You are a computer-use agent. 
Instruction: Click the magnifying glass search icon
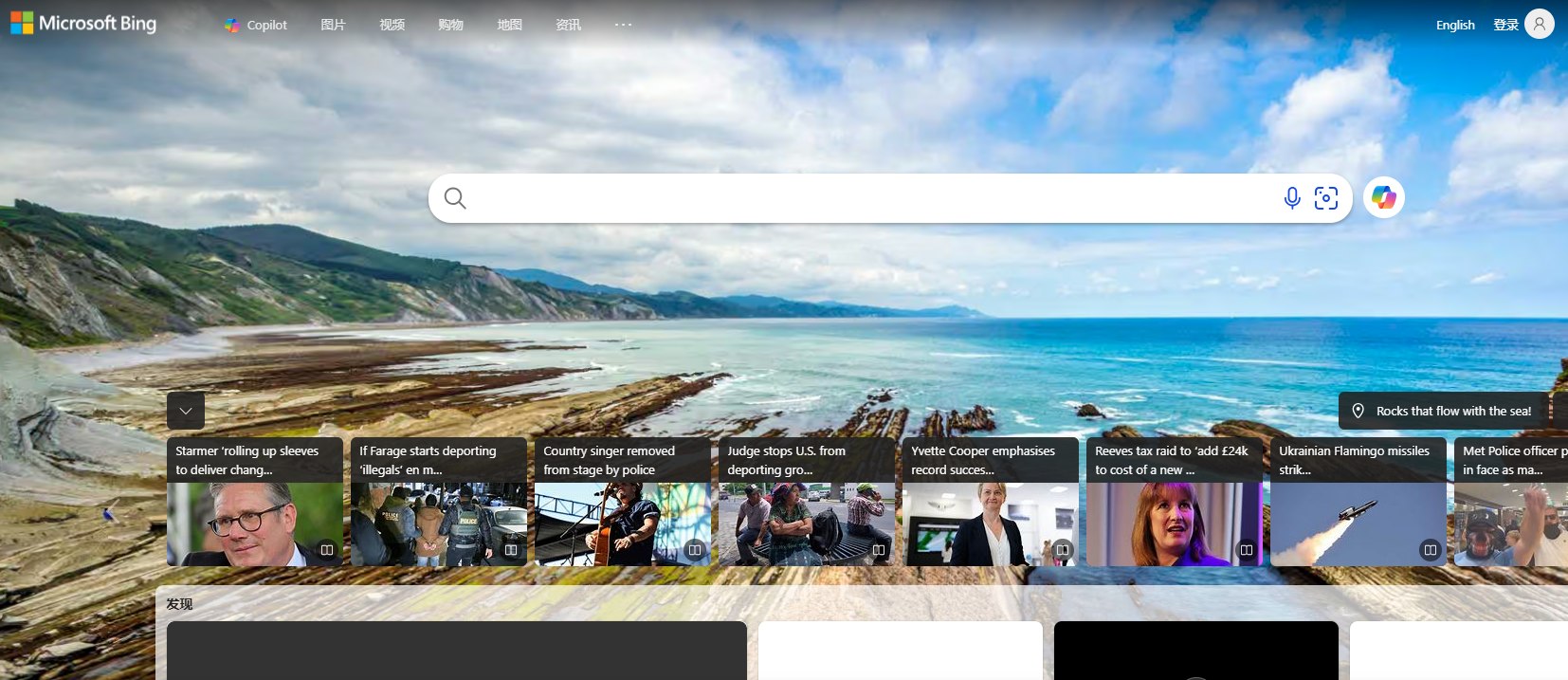[x=455, y=198]
